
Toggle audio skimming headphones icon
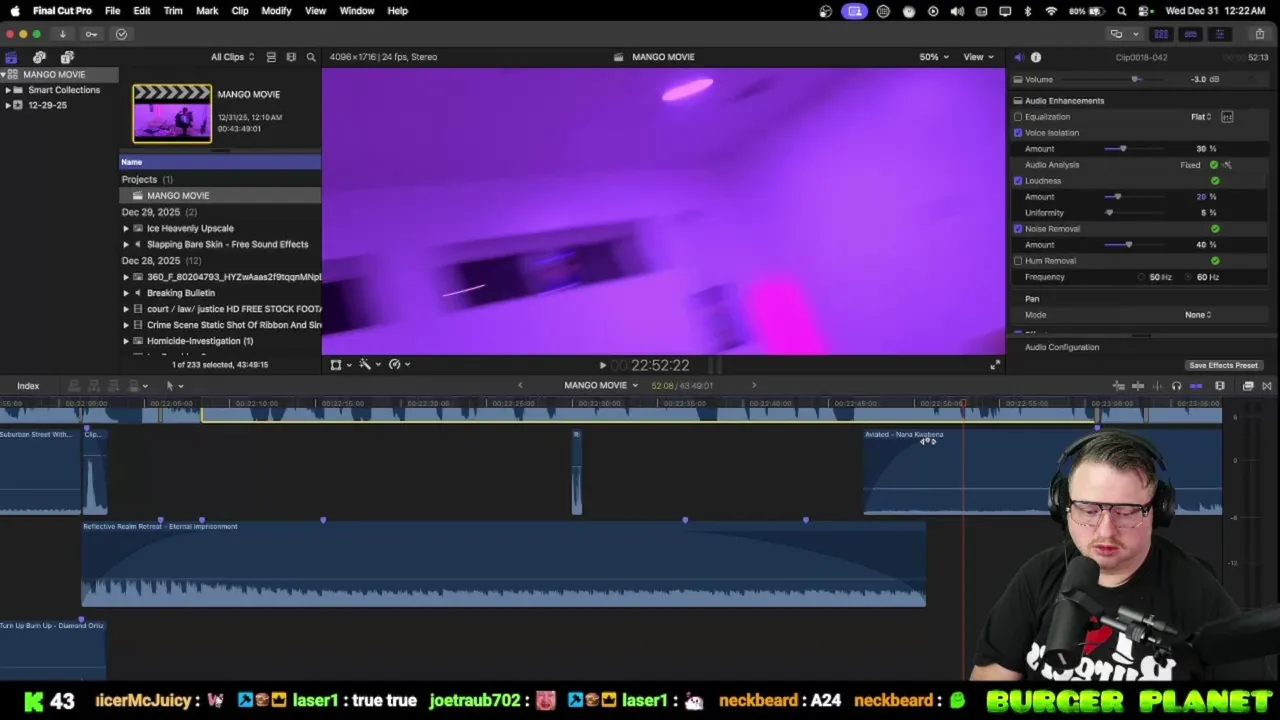pyautogui.click(x=1176, y=386)
